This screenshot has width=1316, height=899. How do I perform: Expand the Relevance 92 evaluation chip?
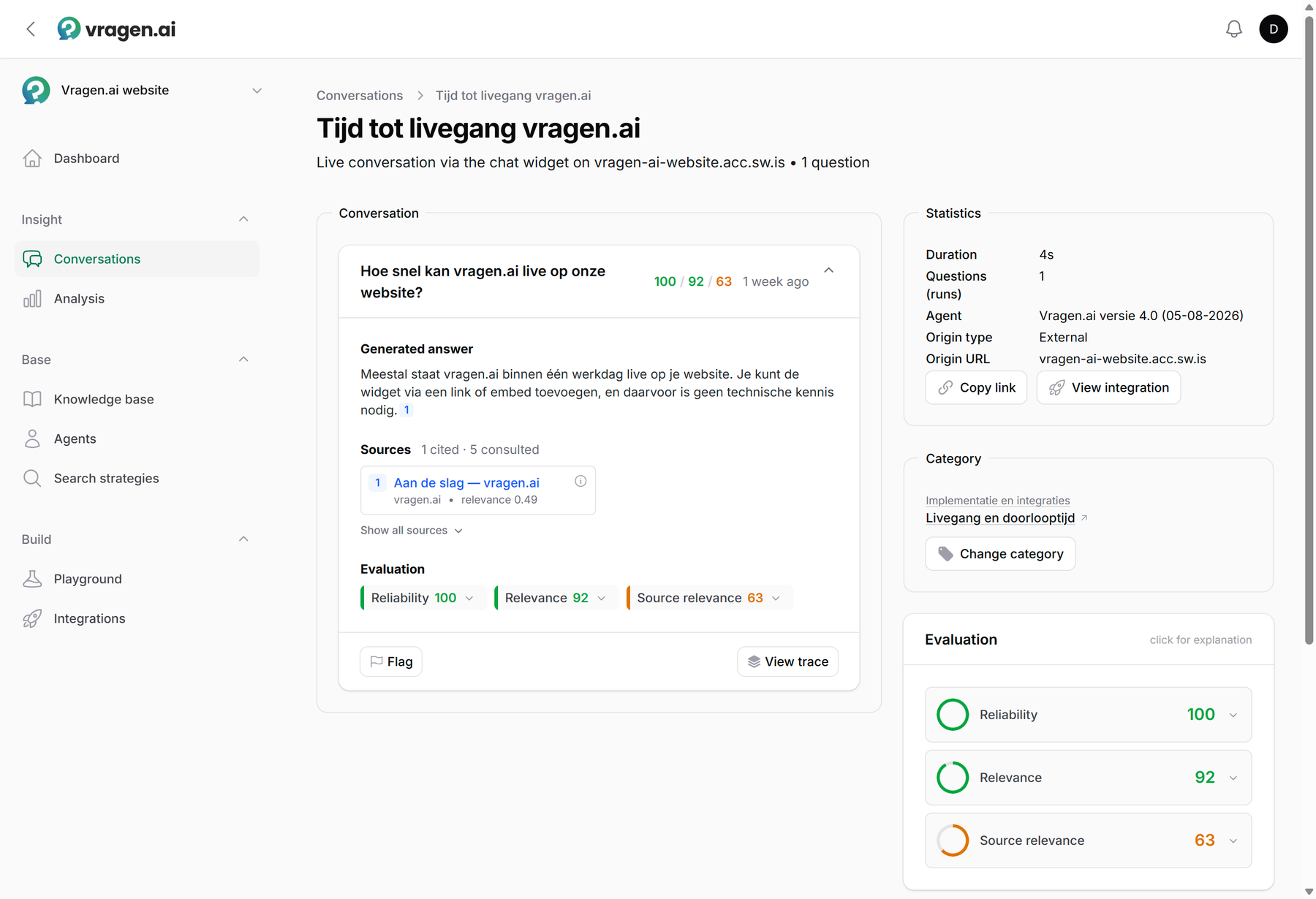pyautogui.click(x=556, y=598)
